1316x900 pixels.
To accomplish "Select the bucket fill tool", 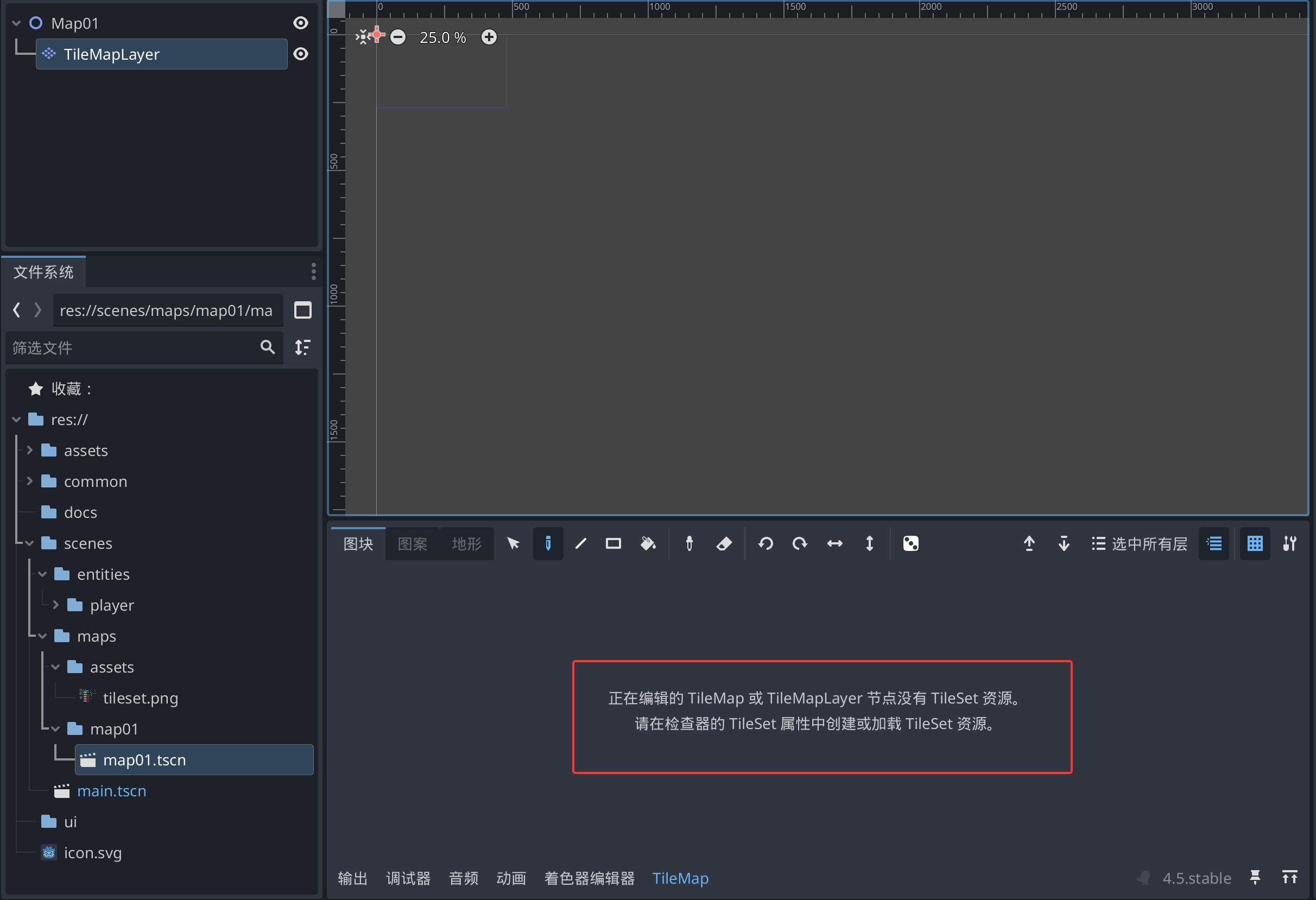I will 648,543.
